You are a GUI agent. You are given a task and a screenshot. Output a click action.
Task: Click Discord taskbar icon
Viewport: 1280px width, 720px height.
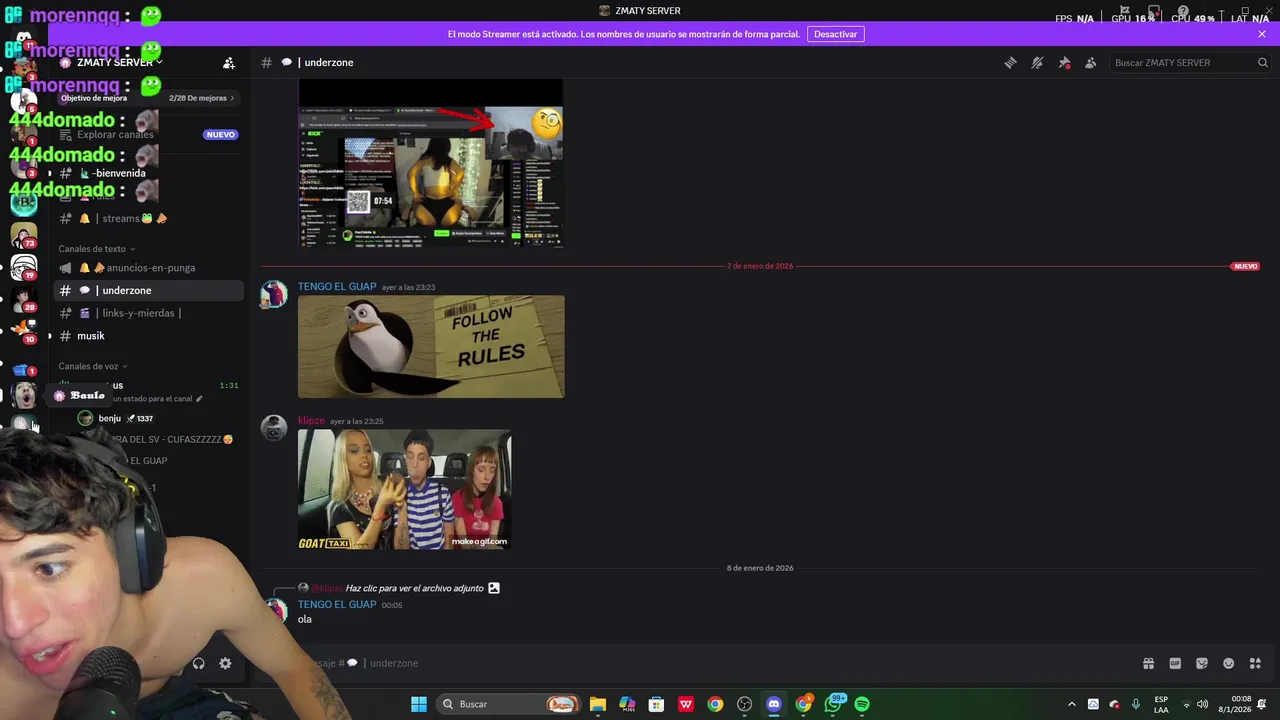773,704
